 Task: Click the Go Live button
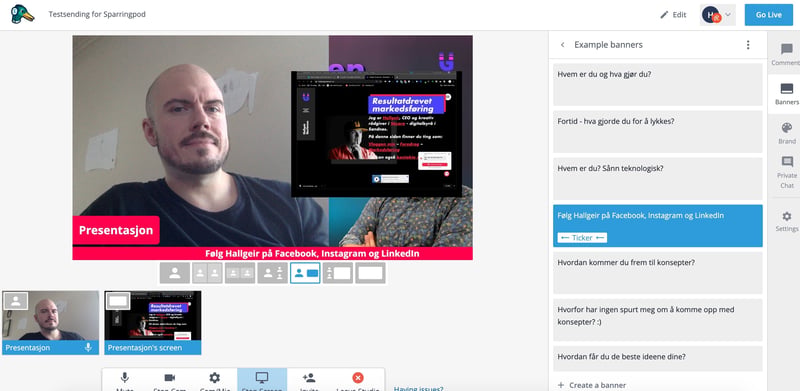coord(768,15)
